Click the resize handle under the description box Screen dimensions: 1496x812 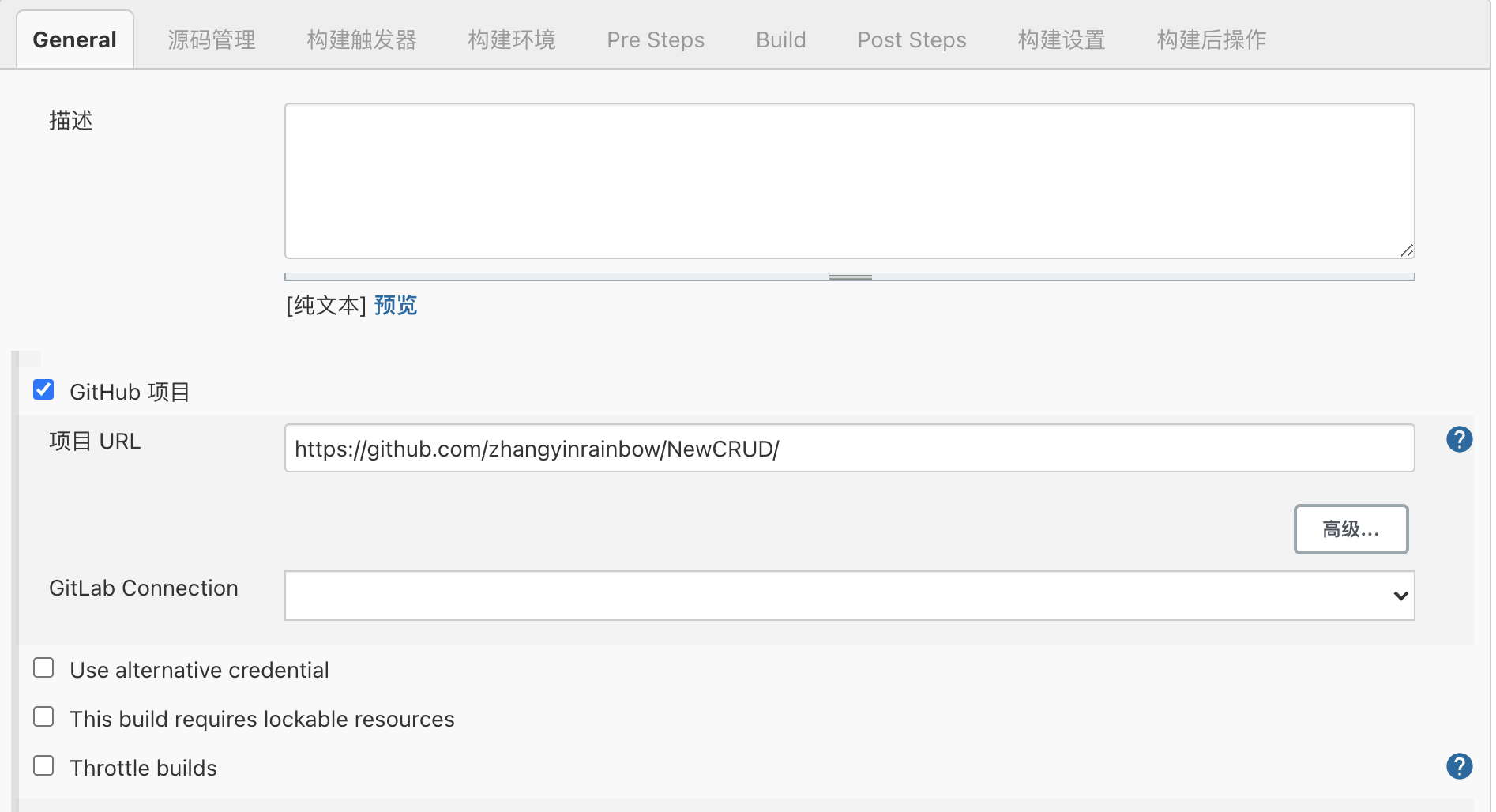click(851, 277)
